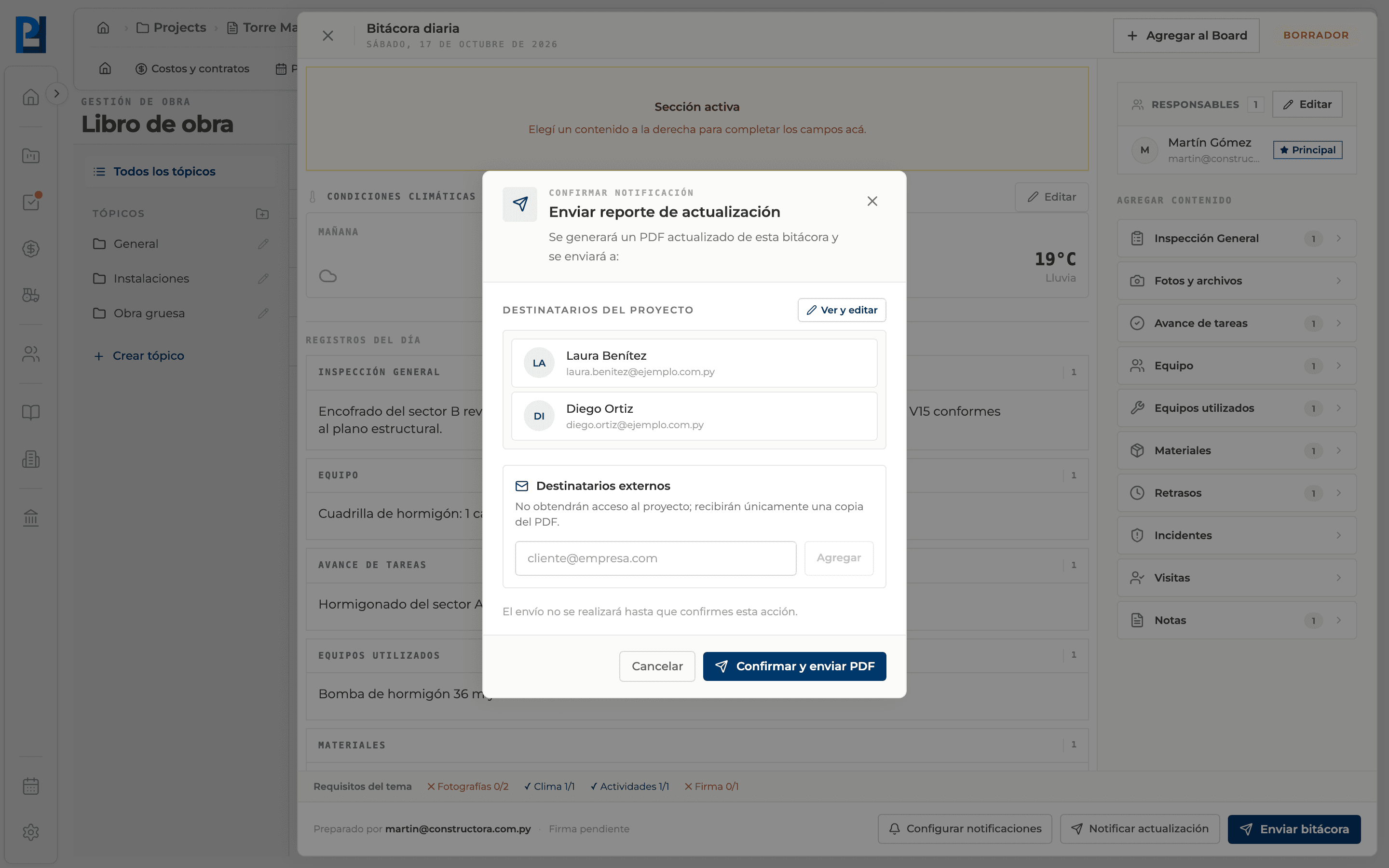Open the projects folder icon in sidebar
Image resolution: width=1389 pixels, height=868 pixels.
tap(31, 156)
